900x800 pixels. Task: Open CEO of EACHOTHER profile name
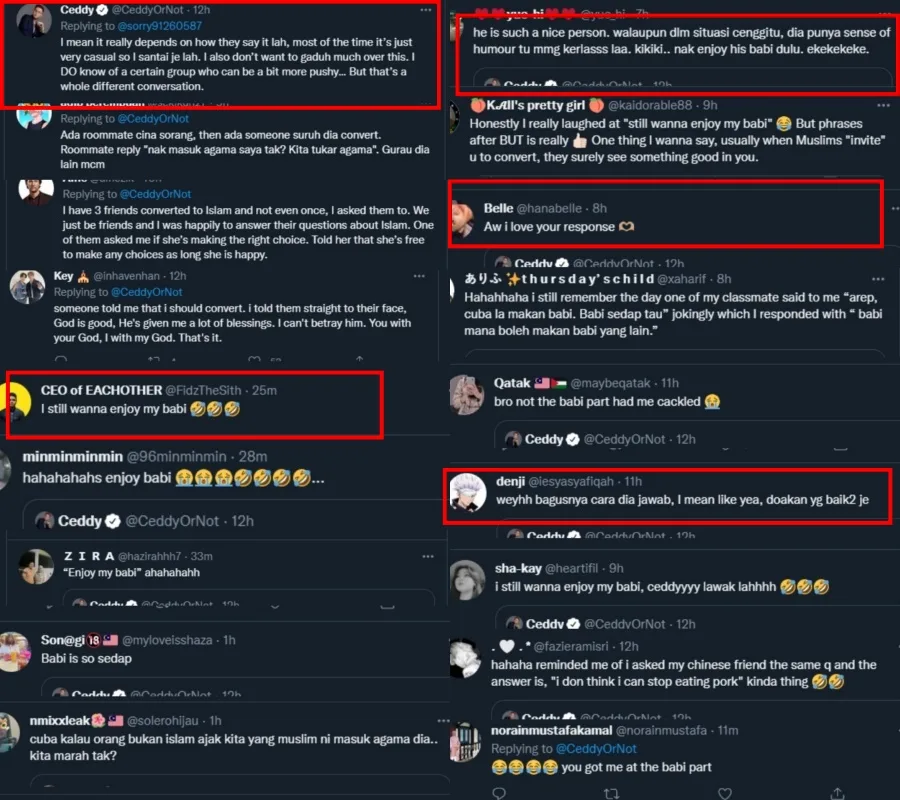[x=101, y=390]
